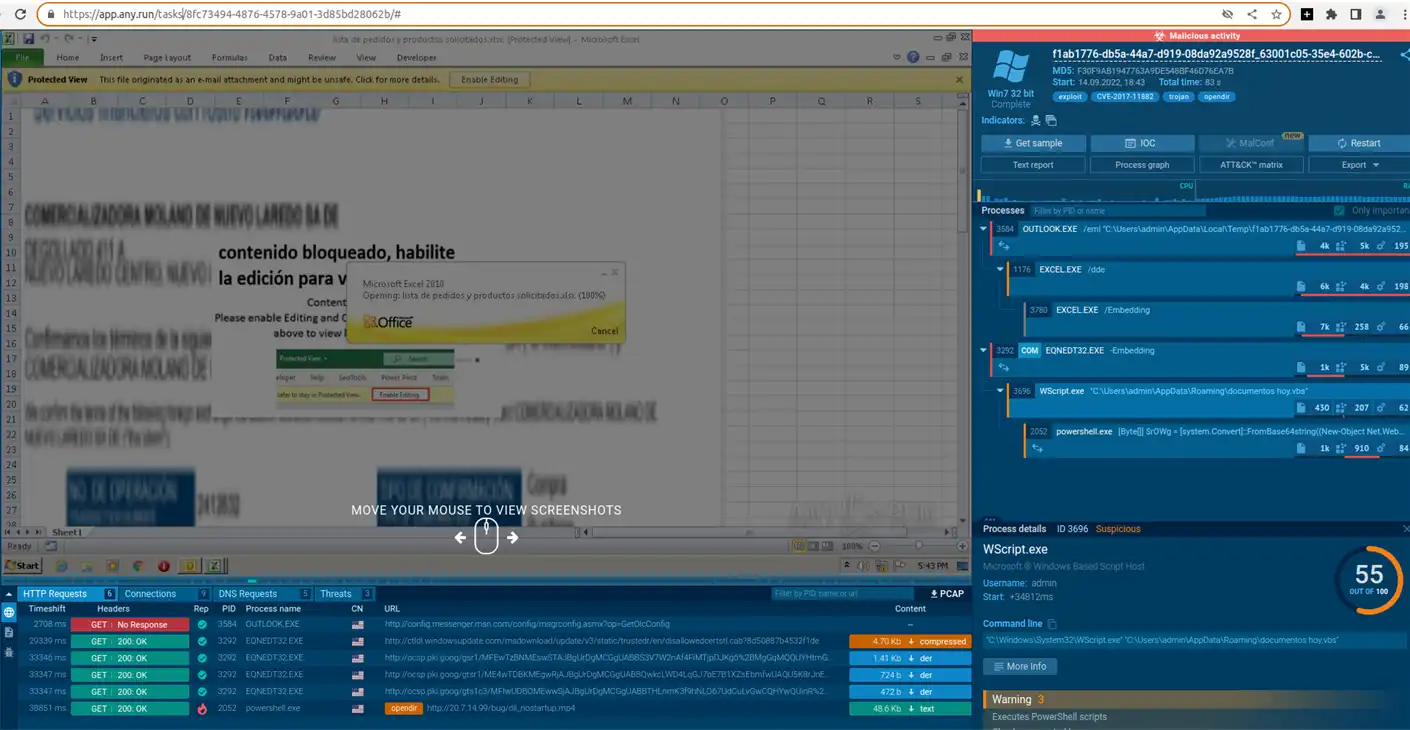This screenshot has width=1410, height=730.
Task: Reload the page with the browser refresh button
Action: tap(20, 15)
